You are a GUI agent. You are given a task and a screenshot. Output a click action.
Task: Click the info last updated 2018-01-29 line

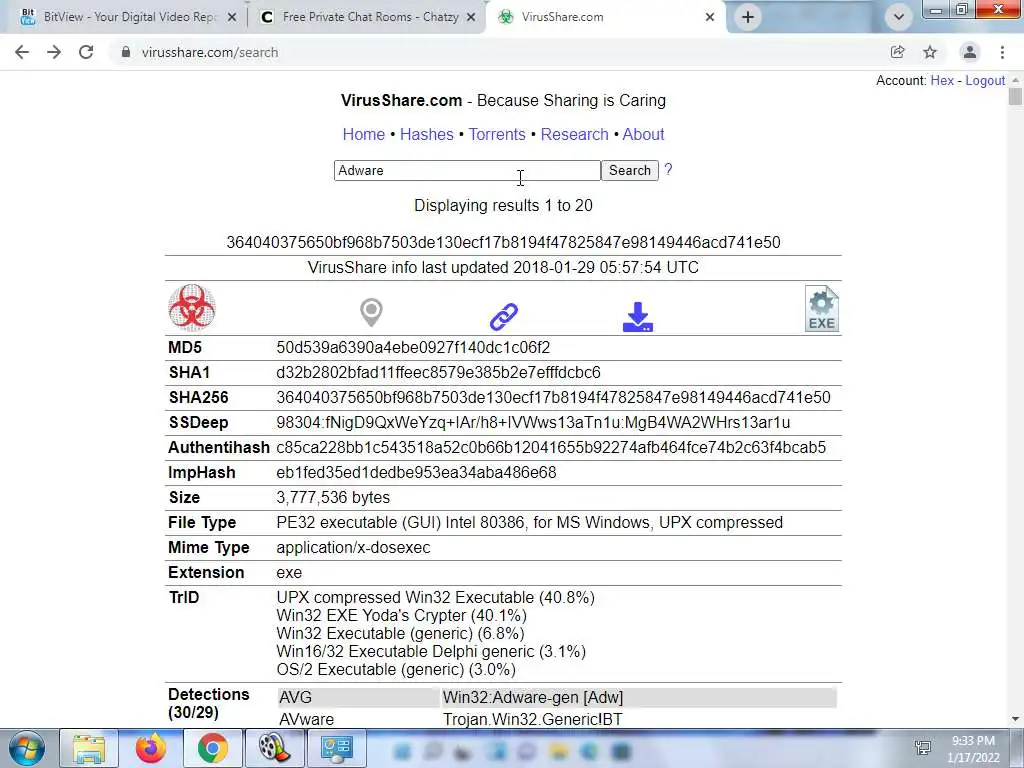point(504,268)
